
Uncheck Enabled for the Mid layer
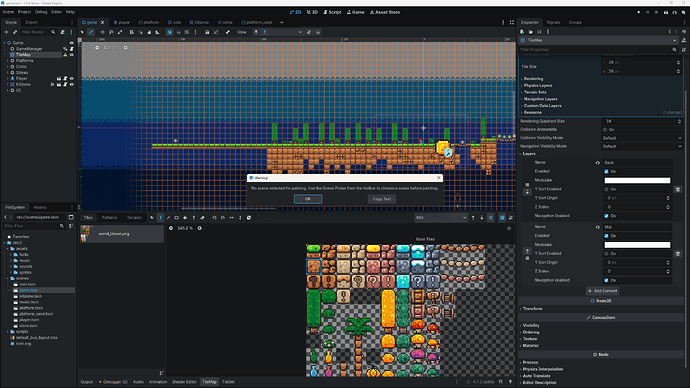tap(606, 236)
